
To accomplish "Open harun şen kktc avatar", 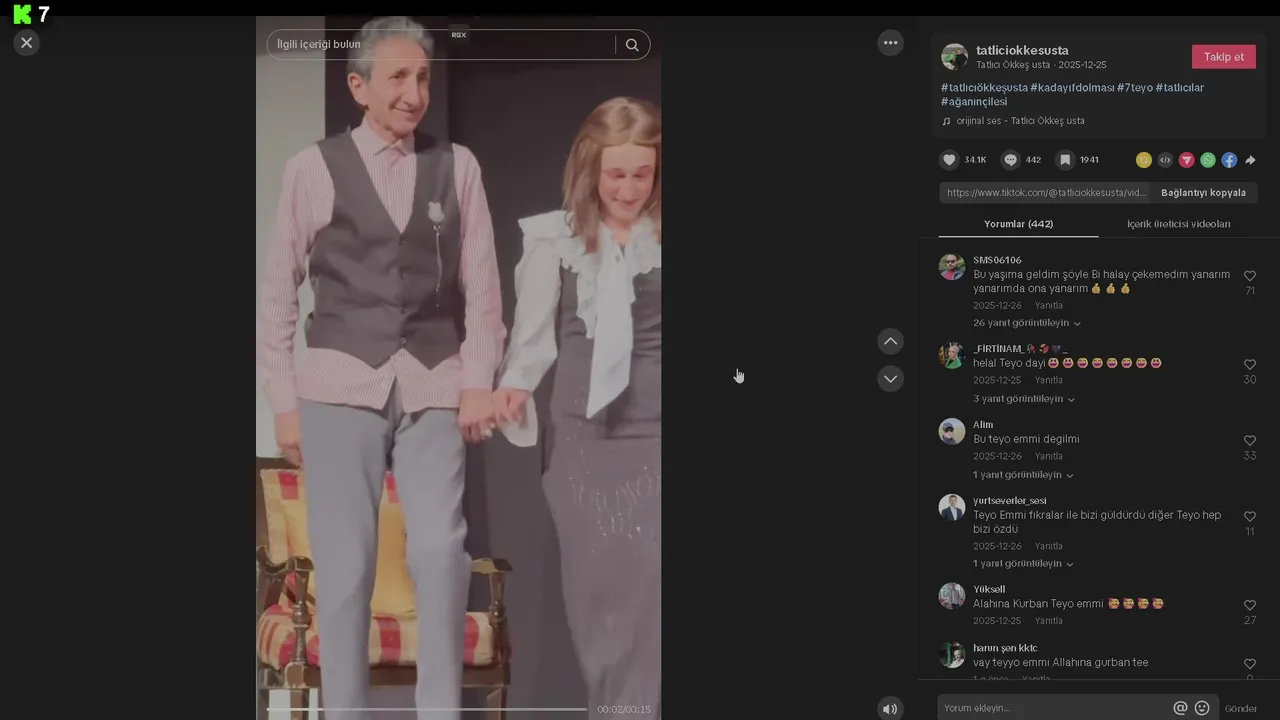I will (952, 655).
